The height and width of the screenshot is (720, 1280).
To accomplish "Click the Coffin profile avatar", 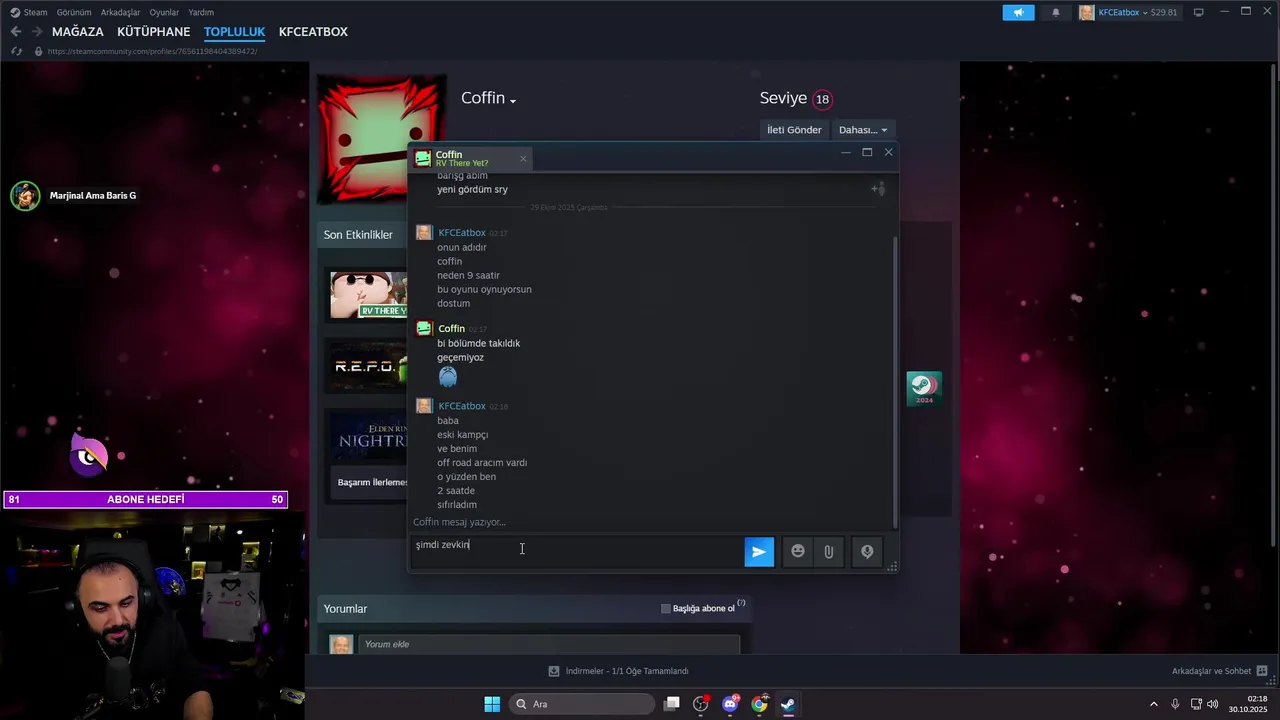I will click(x=380, y=138).
